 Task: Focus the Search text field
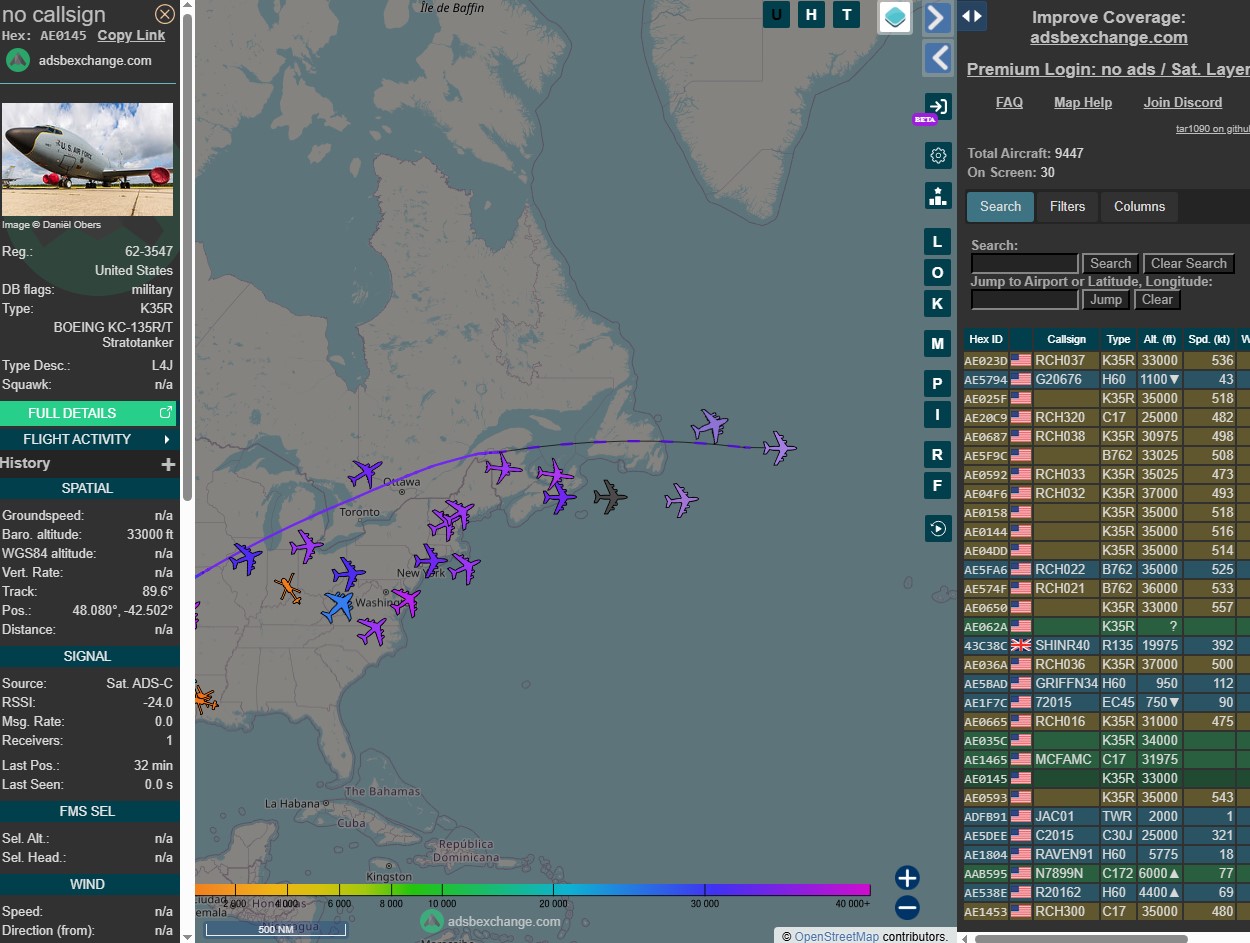[x=1025, y=264]
